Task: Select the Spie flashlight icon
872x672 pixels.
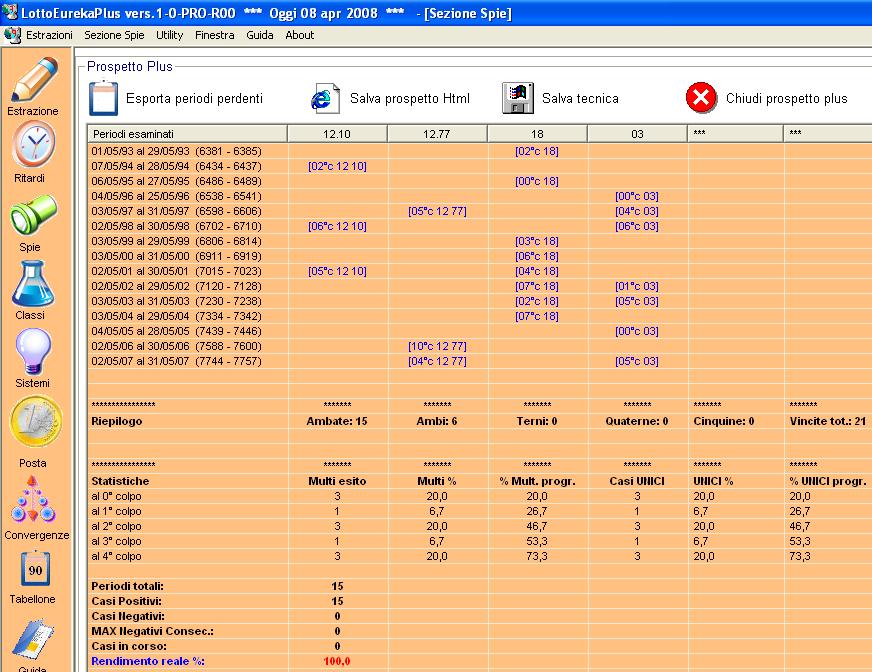Action: click(x=33, y=216)
